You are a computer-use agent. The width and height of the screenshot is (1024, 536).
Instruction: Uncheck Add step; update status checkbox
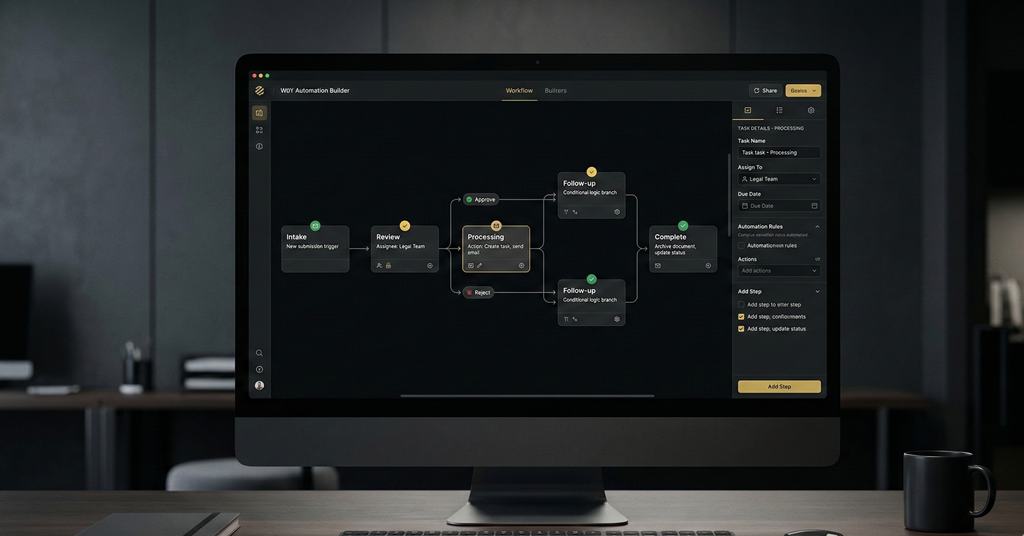pyautogui.click(x=741, y=329)
